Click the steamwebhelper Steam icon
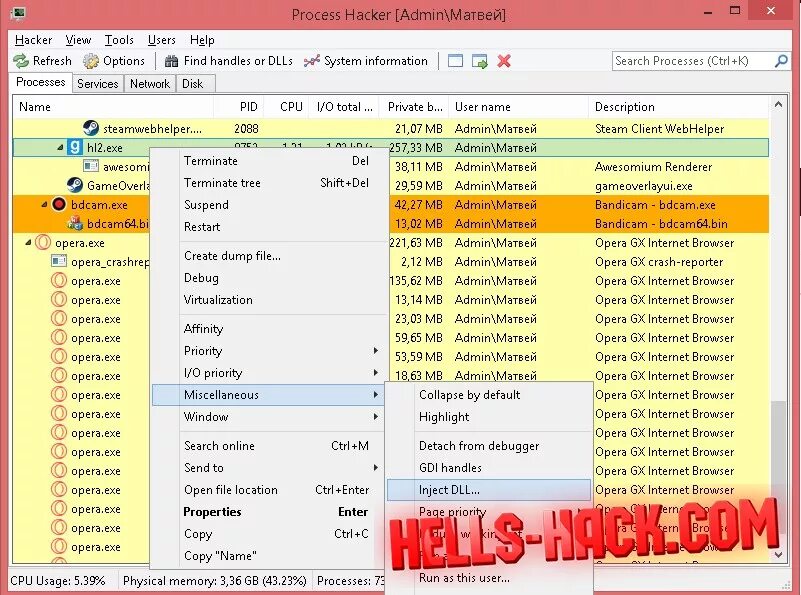The width and height of the screenshot is (801, 595). pos(91,128)
